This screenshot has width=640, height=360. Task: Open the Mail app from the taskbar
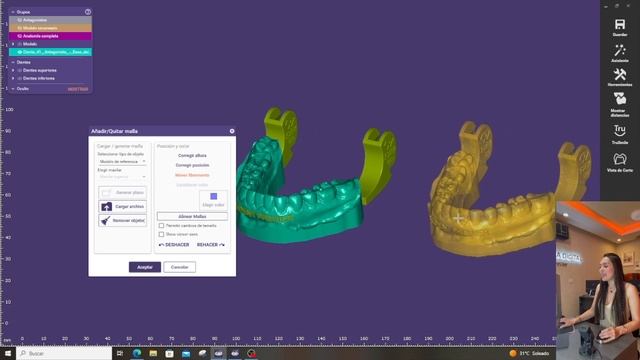click(x=186, y=353)
